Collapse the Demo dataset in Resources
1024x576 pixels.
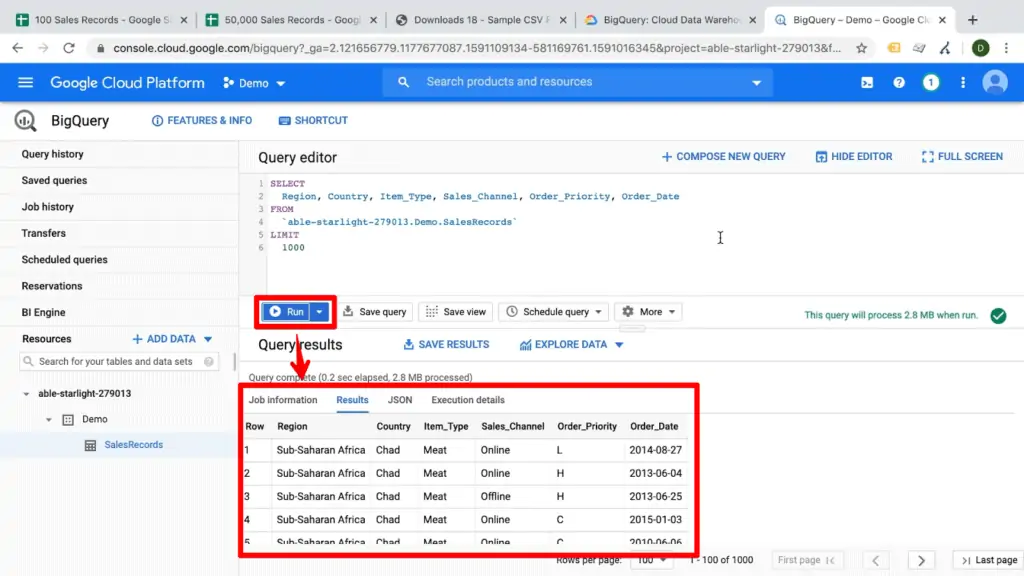pos(49,419)
